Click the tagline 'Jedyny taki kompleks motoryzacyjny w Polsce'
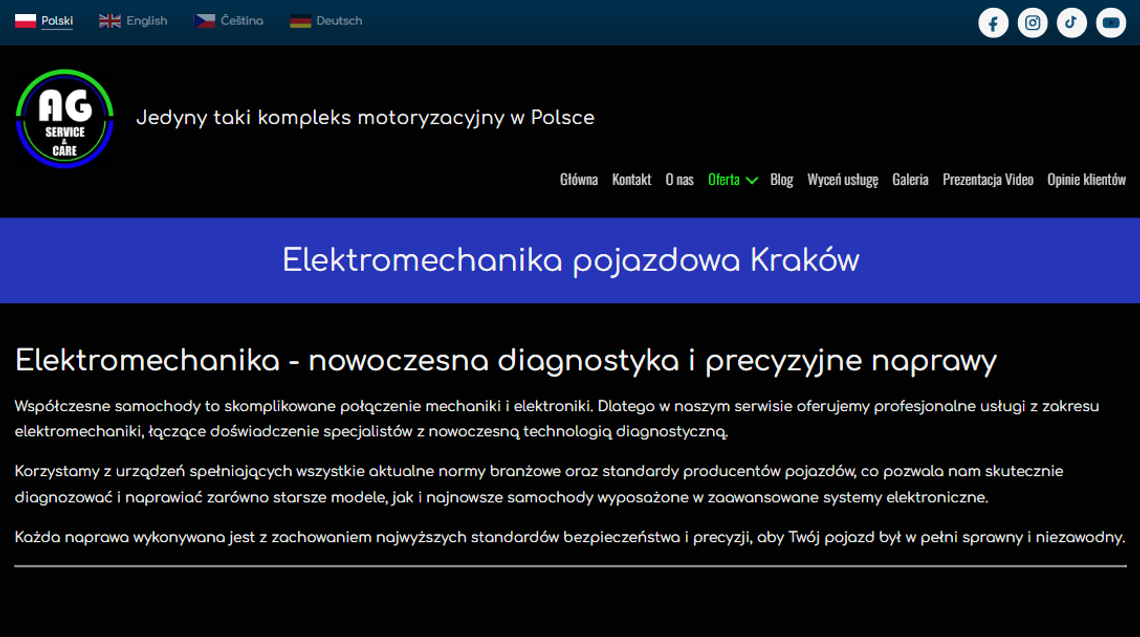 (x=365, y=118)
